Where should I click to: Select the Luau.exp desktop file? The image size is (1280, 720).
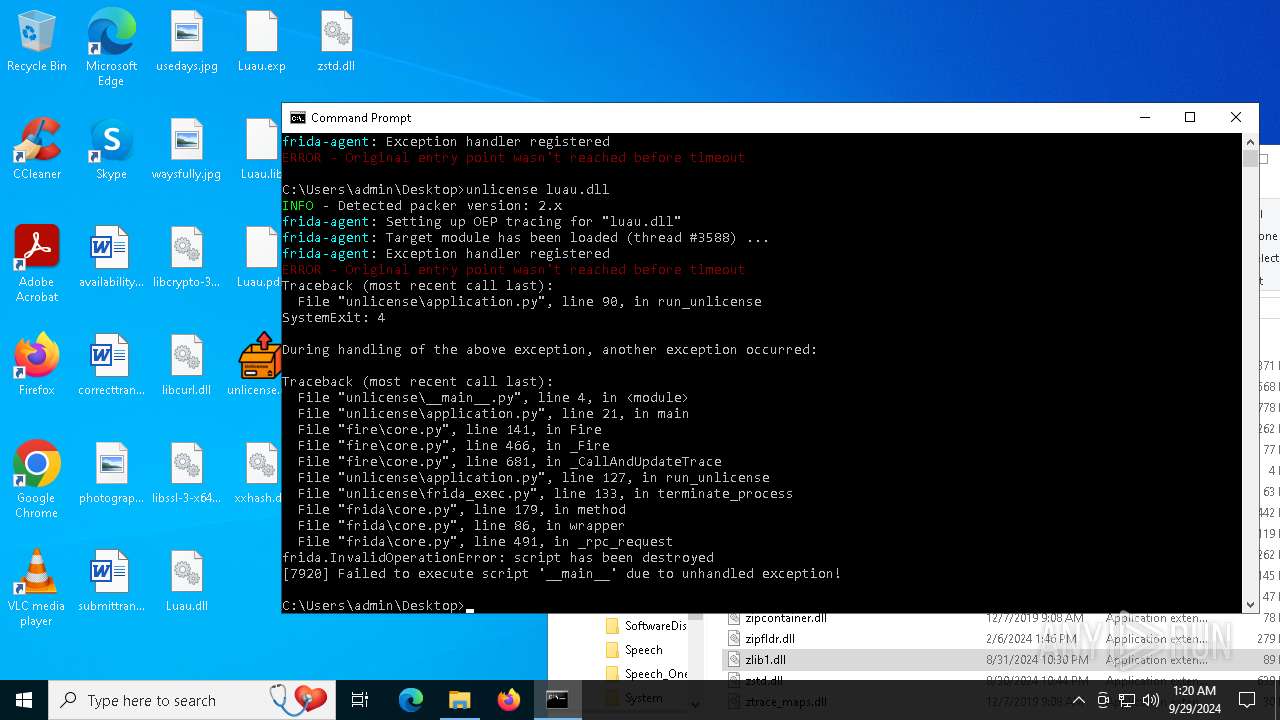pos(262,41)
